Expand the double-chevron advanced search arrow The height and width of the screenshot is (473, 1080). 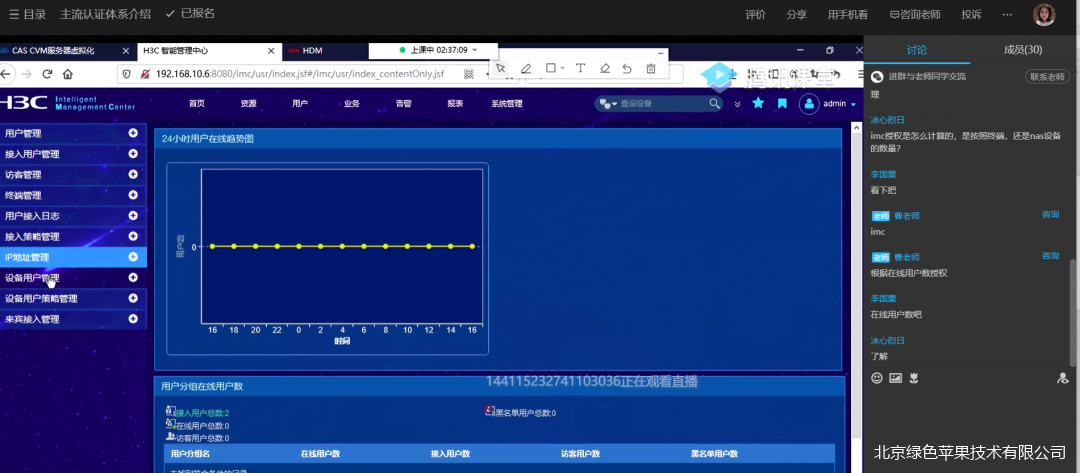tap(738, 104)
